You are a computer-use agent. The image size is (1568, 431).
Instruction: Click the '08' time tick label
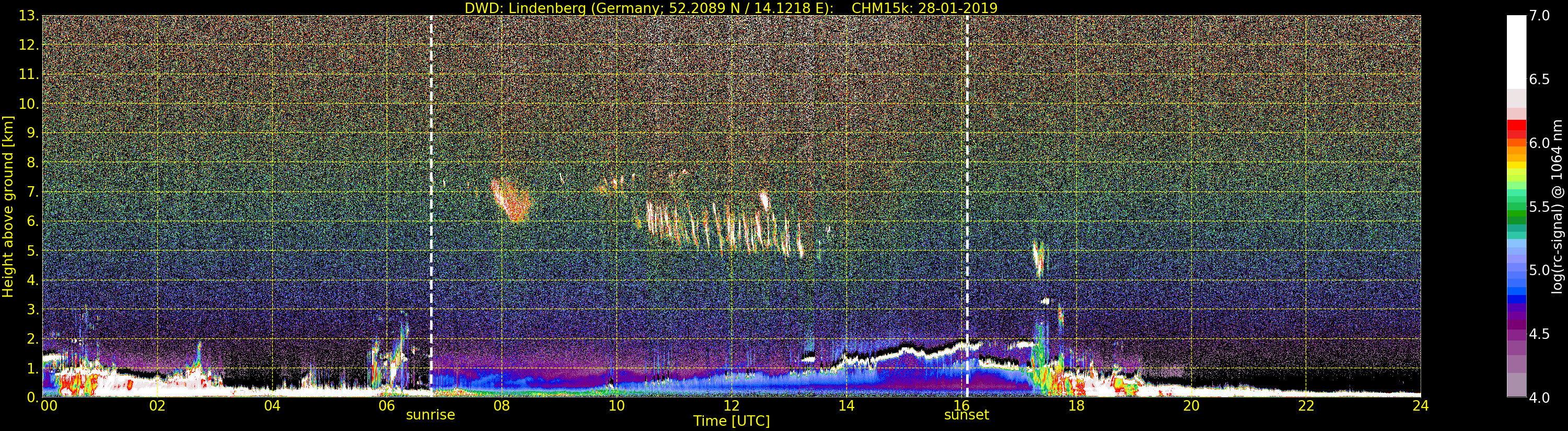(x=502, y=405)
